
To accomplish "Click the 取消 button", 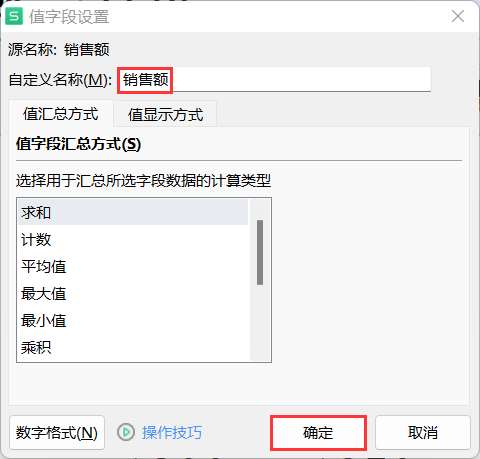I will point(423,433).
